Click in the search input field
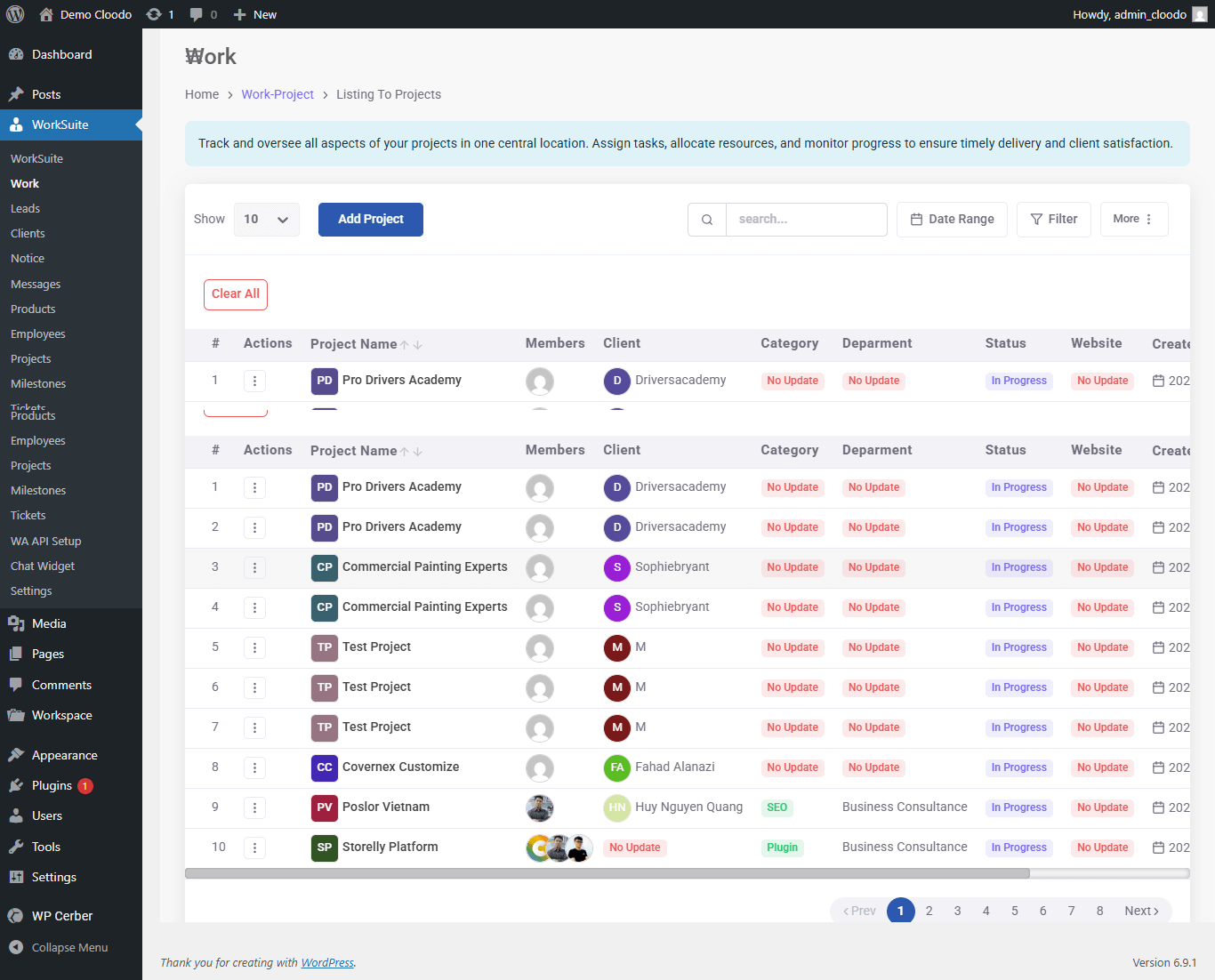1215x980 pixels. [x=806, y=220]
